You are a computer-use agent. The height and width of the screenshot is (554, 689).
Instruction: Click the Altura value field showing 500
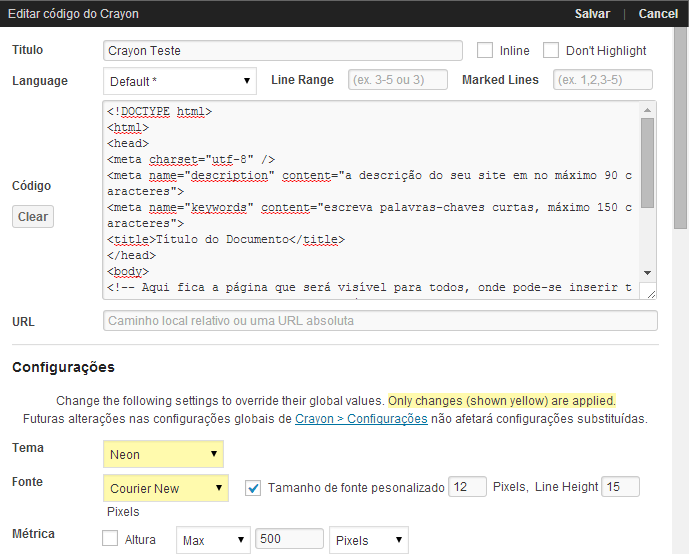tap(289, 539)
